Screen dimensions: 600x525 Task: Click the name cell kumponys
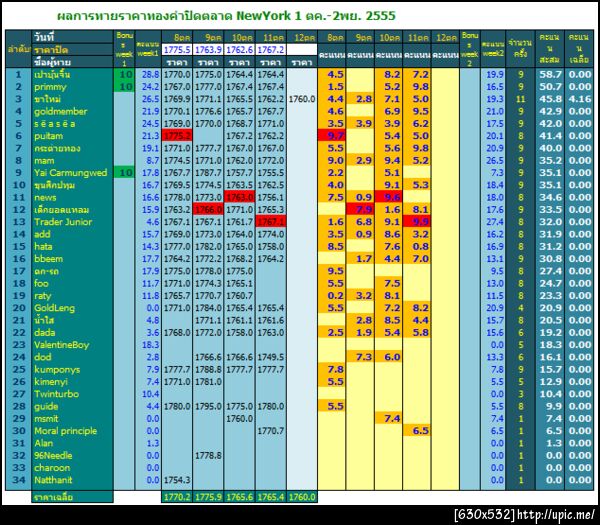pos(72,369)
